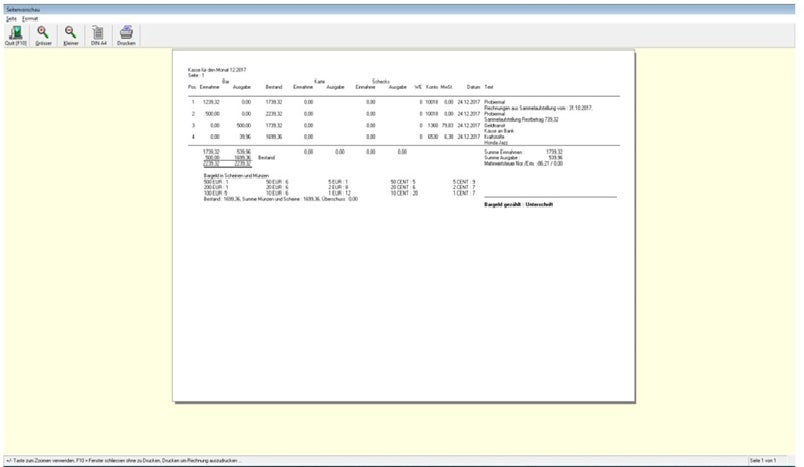Open the Format menu
This screenshot has height=467, width=804.
[x=30, y=18]
